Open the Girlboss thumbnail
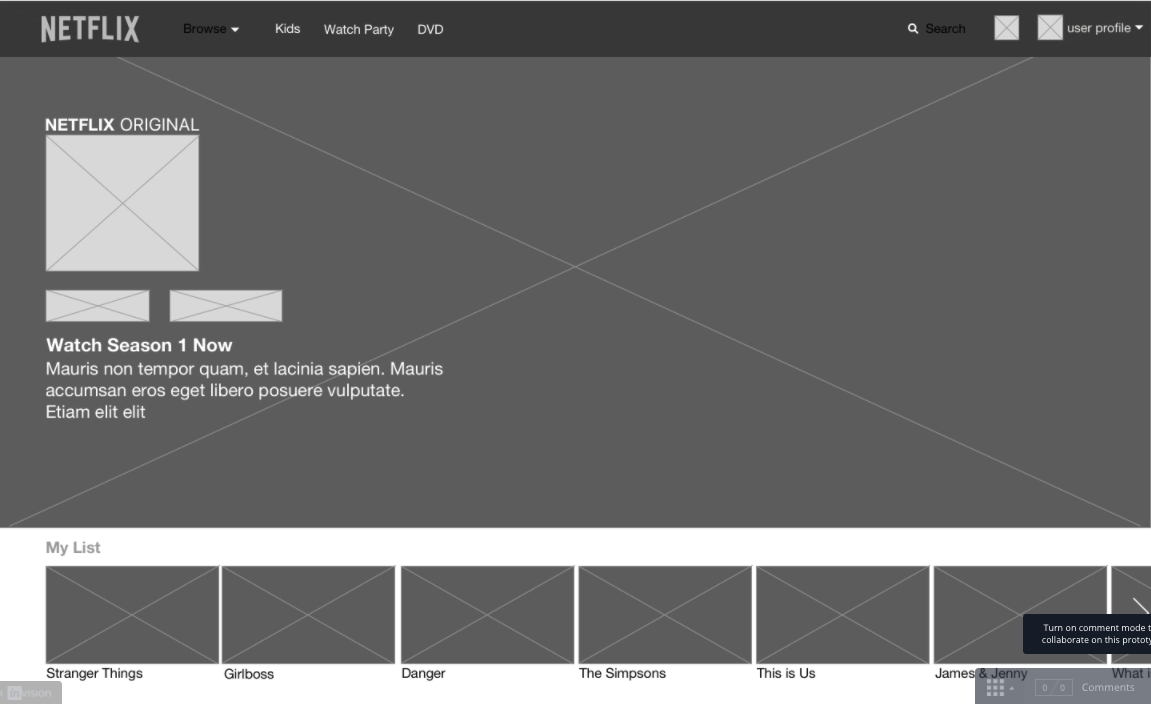 coord(308,614)
